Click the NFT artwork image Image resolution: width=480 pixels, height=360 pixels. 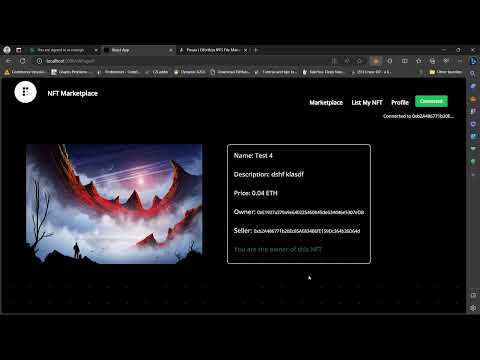pos(114,204)
